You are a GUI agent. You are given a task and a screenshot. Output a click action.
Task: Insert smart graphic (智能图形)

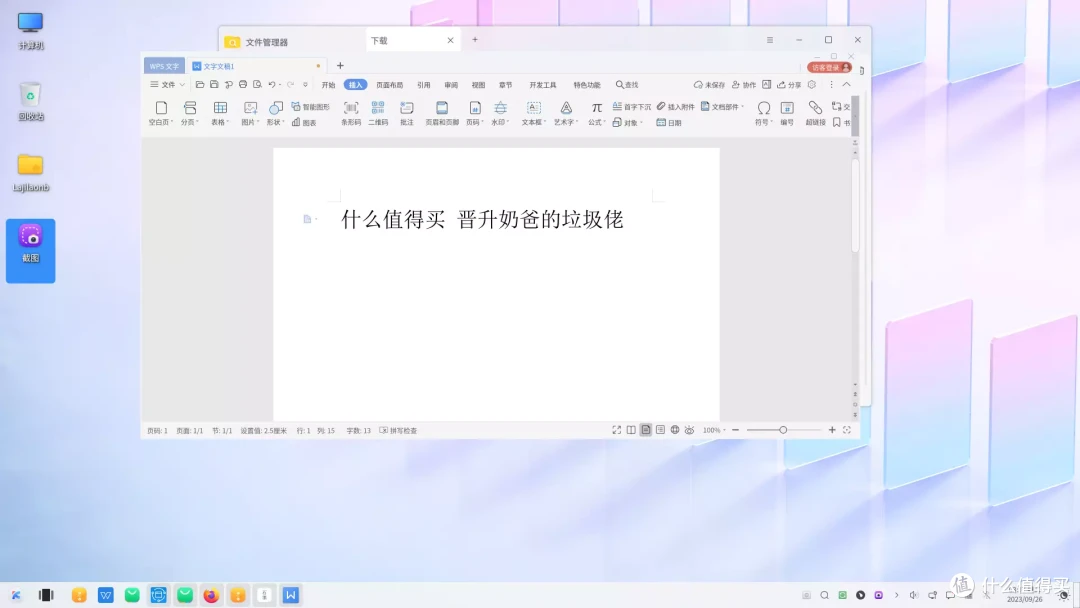tap(311, 107)
